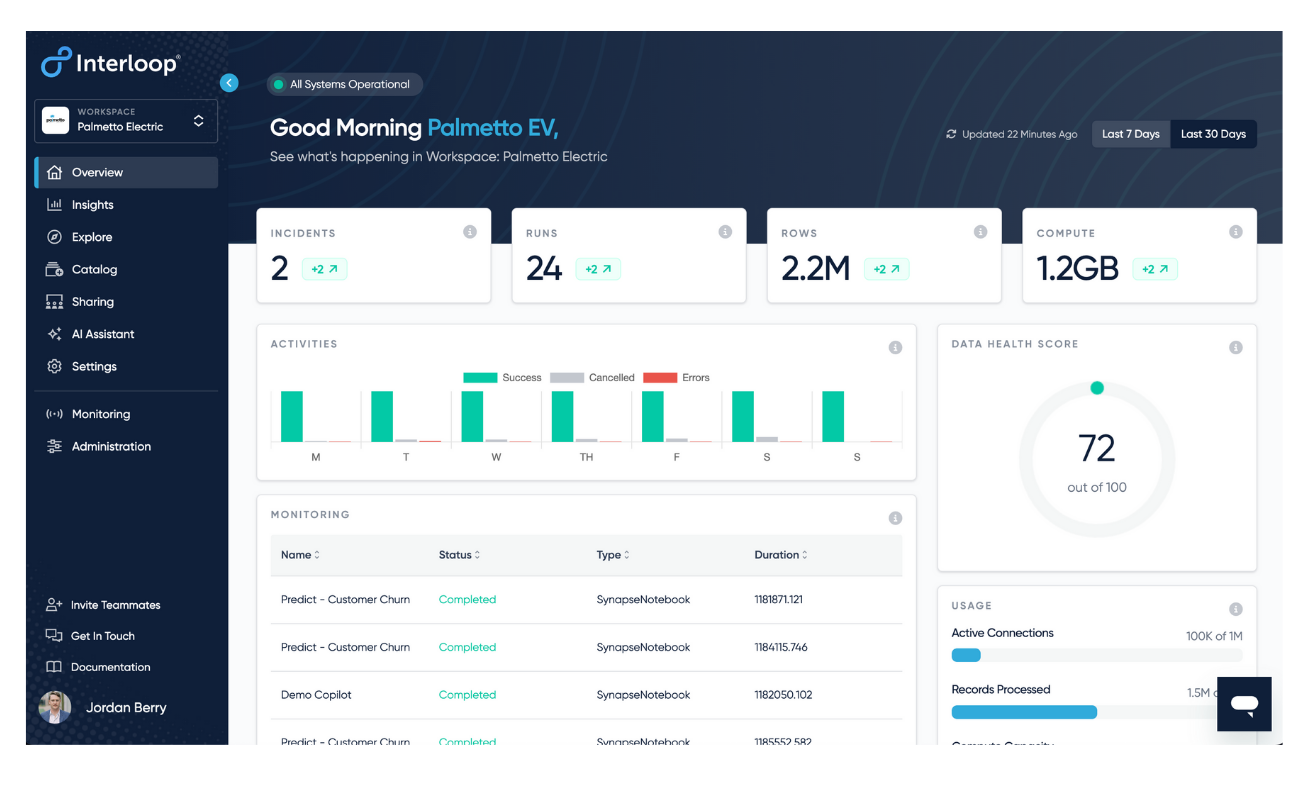This screenshot has width=1314, height=789.
Task: Click Jordan Berry profile avatar
Action: [55, 707]
